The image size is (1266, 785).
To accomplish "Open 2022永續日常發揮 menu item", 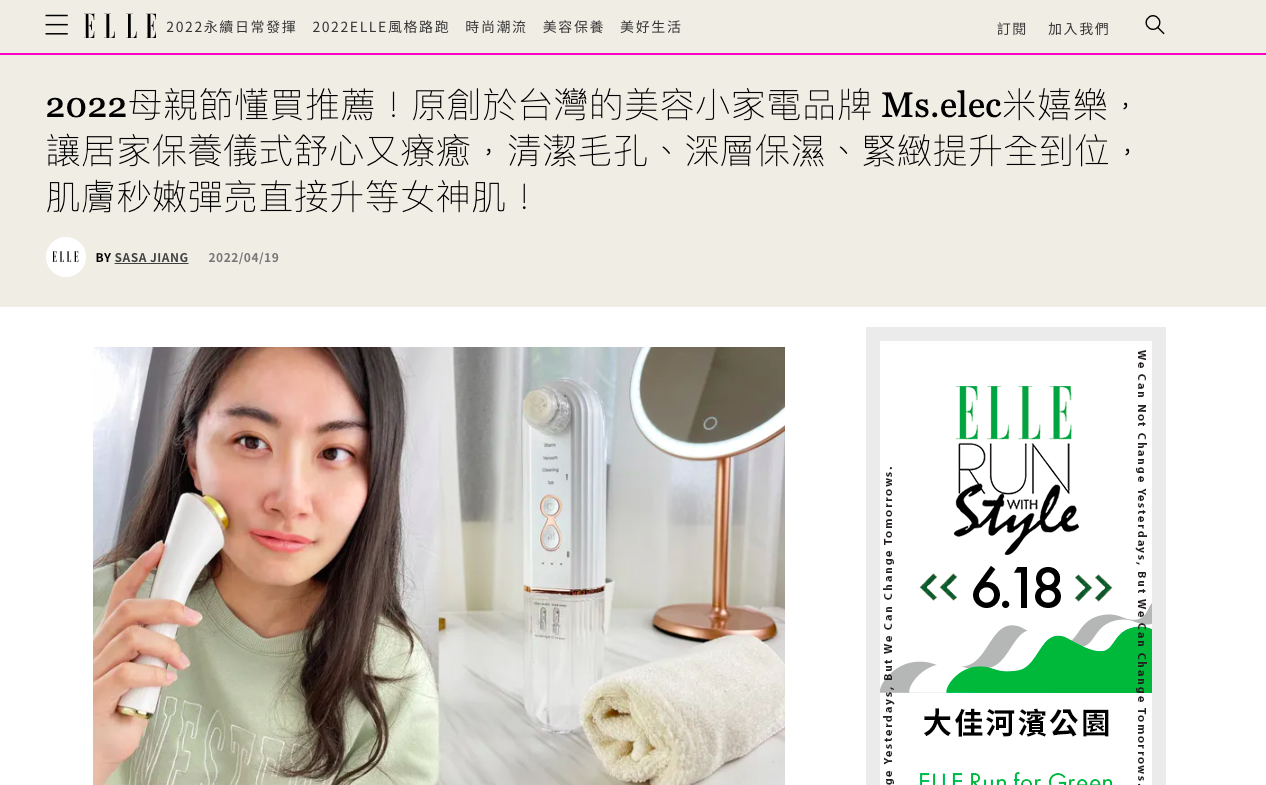I will tap(231, 27).
